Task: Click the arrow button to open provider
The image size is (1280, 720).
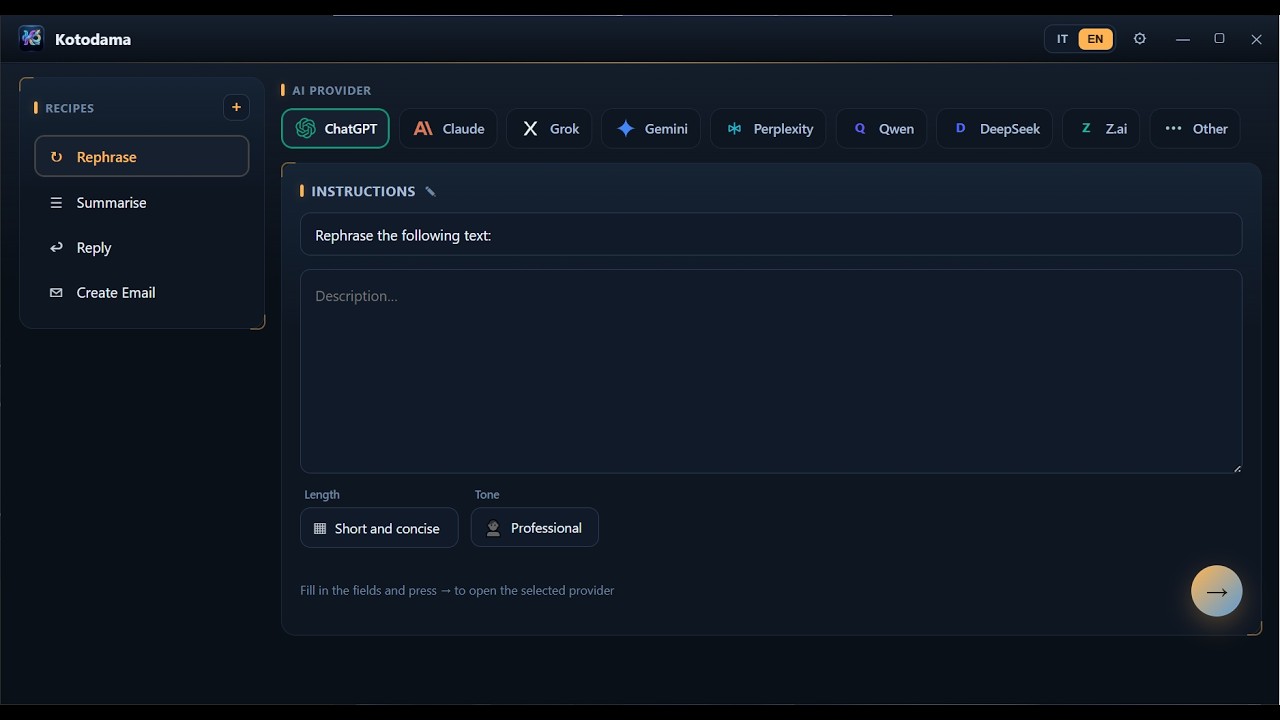Action: (1216, 591)
